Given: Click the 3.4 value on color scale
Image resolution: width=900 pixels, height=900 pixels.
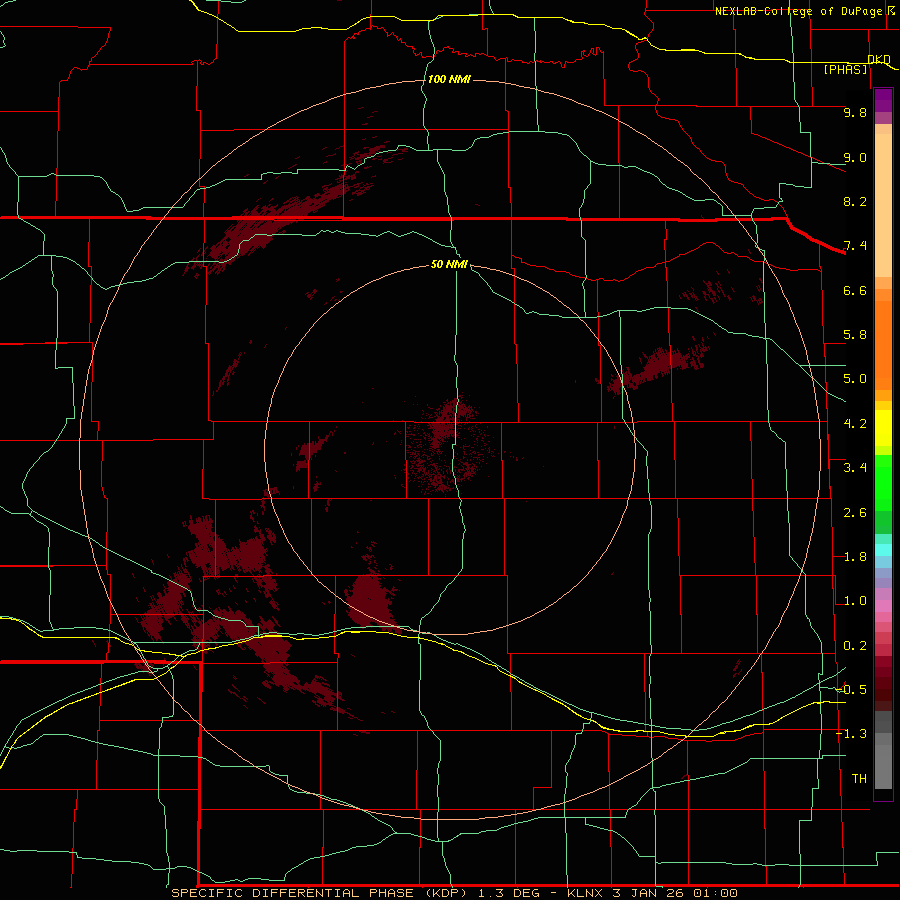Looking at the screenshot, I should (855, 468).
